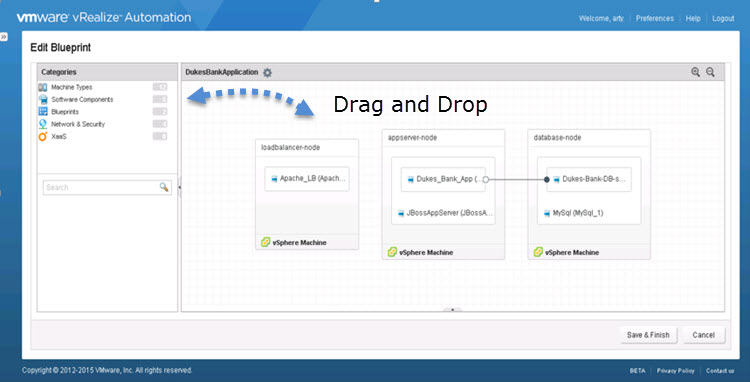Click the Logout link
Screen dimensions: 750x382
tap(723, 19)
